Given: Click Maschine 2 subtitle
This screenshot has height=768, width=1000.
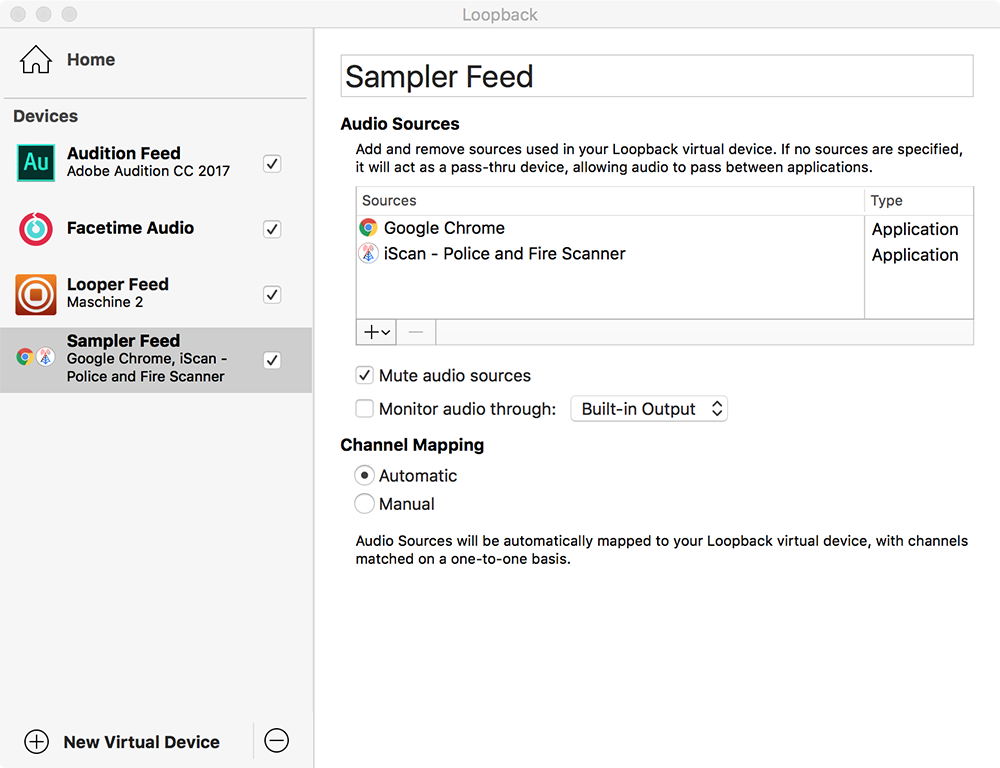Looking at the screenshot, I should tap(105, 302).
